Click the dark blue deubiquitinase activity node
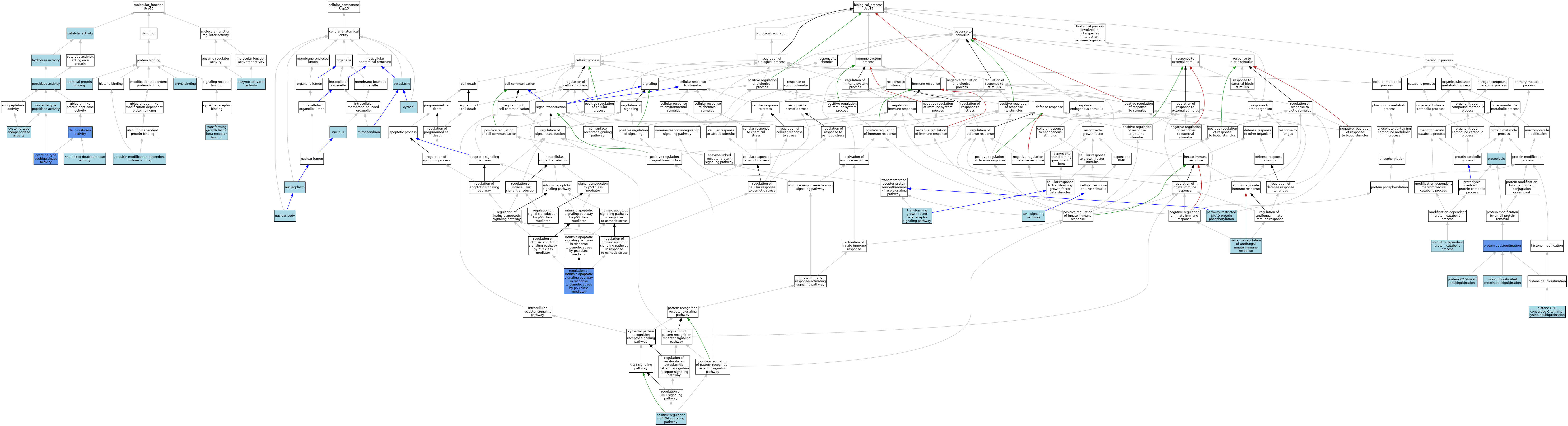 point(80,132)
